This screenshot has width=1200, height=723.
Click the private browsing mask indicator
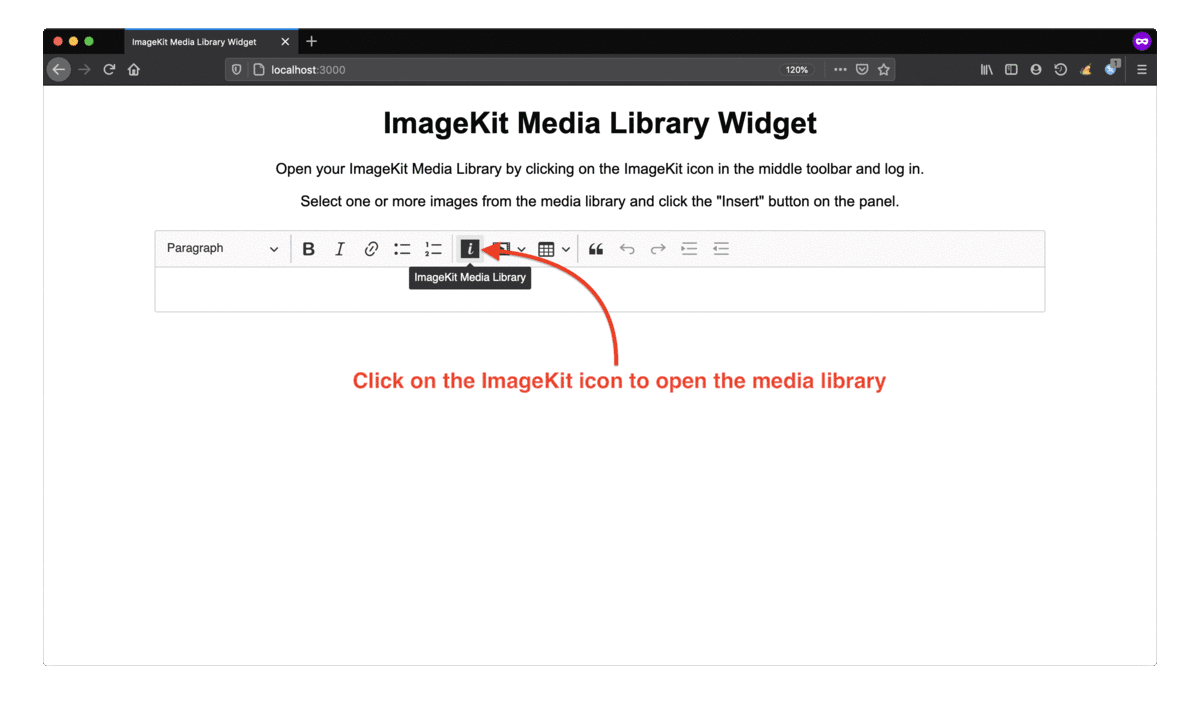pyautogui.click(x=1141, y=41)
